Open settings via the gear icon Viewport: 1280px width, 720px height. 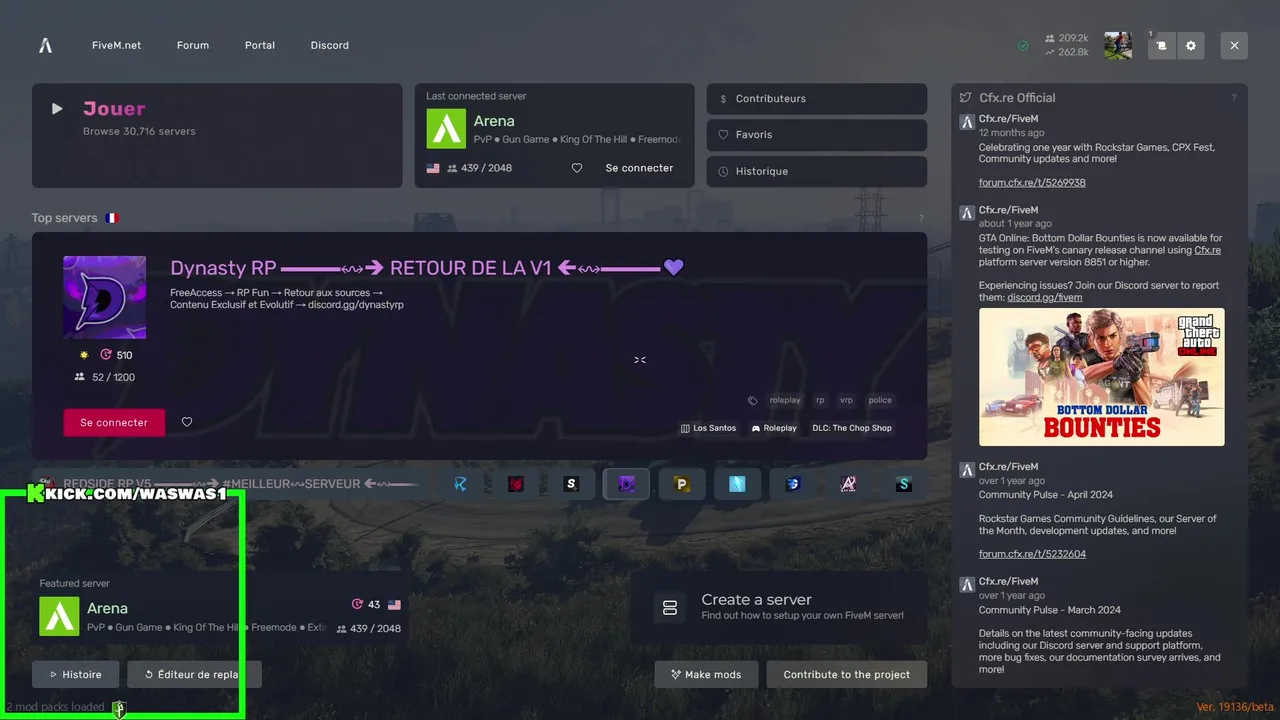click(x=1190, y=46)
